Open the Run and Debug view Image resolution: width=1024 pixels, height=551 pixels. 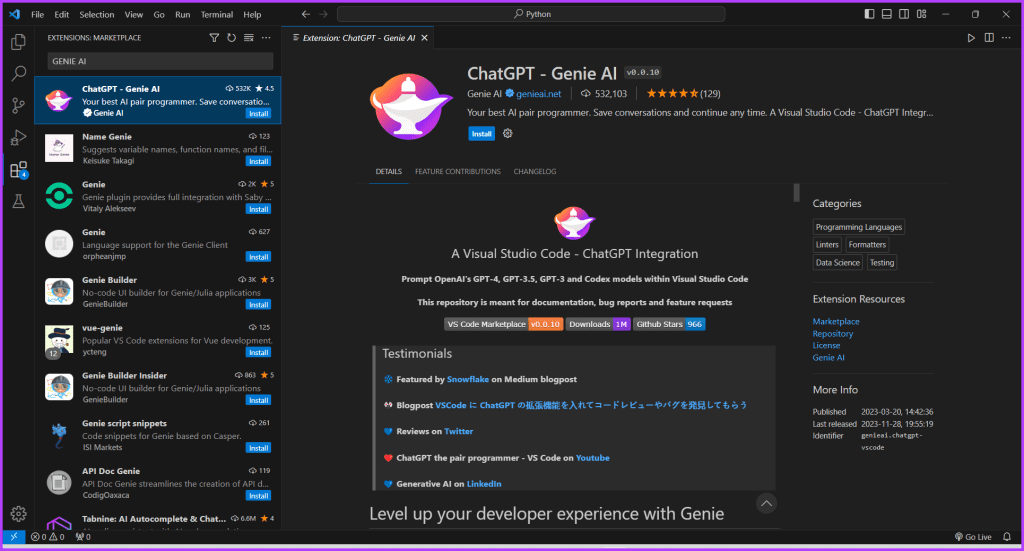[18, 137]
